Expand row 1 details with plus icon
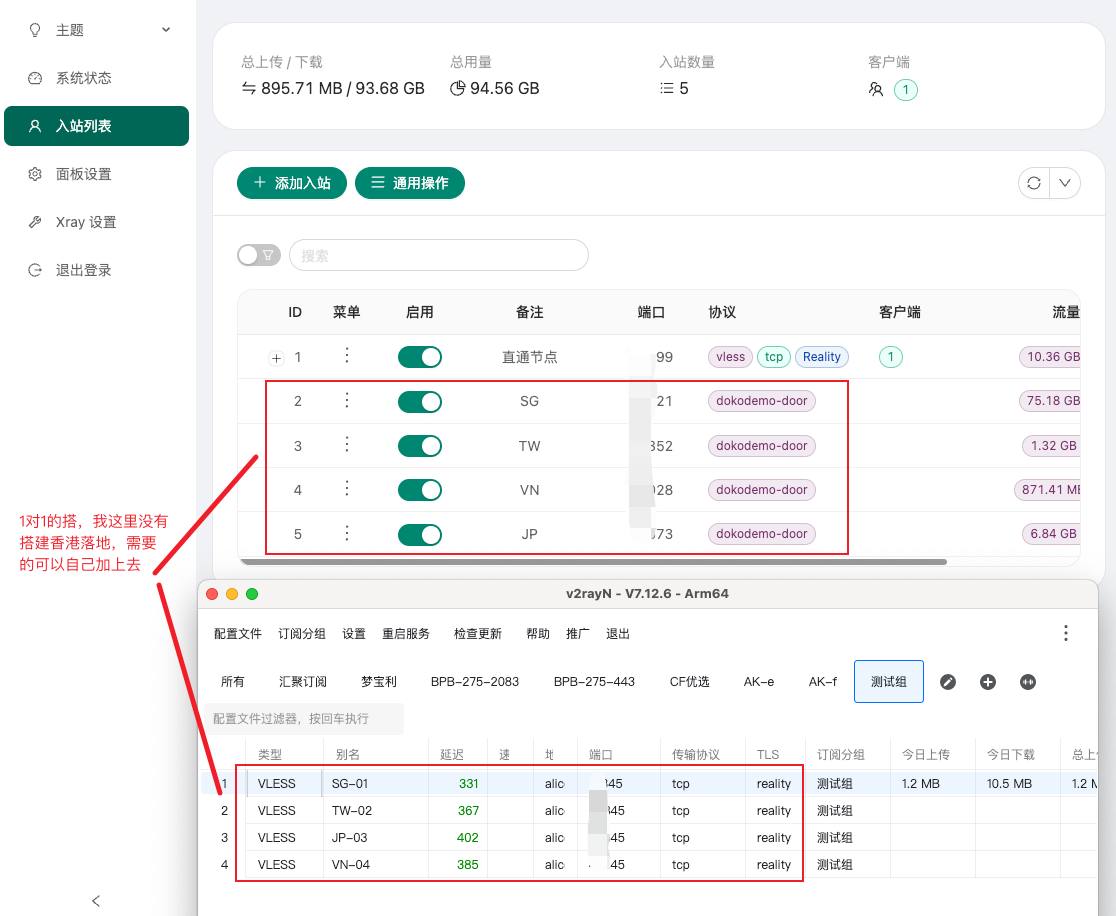Screen dimensions: 1116x916 coord(277,357)
